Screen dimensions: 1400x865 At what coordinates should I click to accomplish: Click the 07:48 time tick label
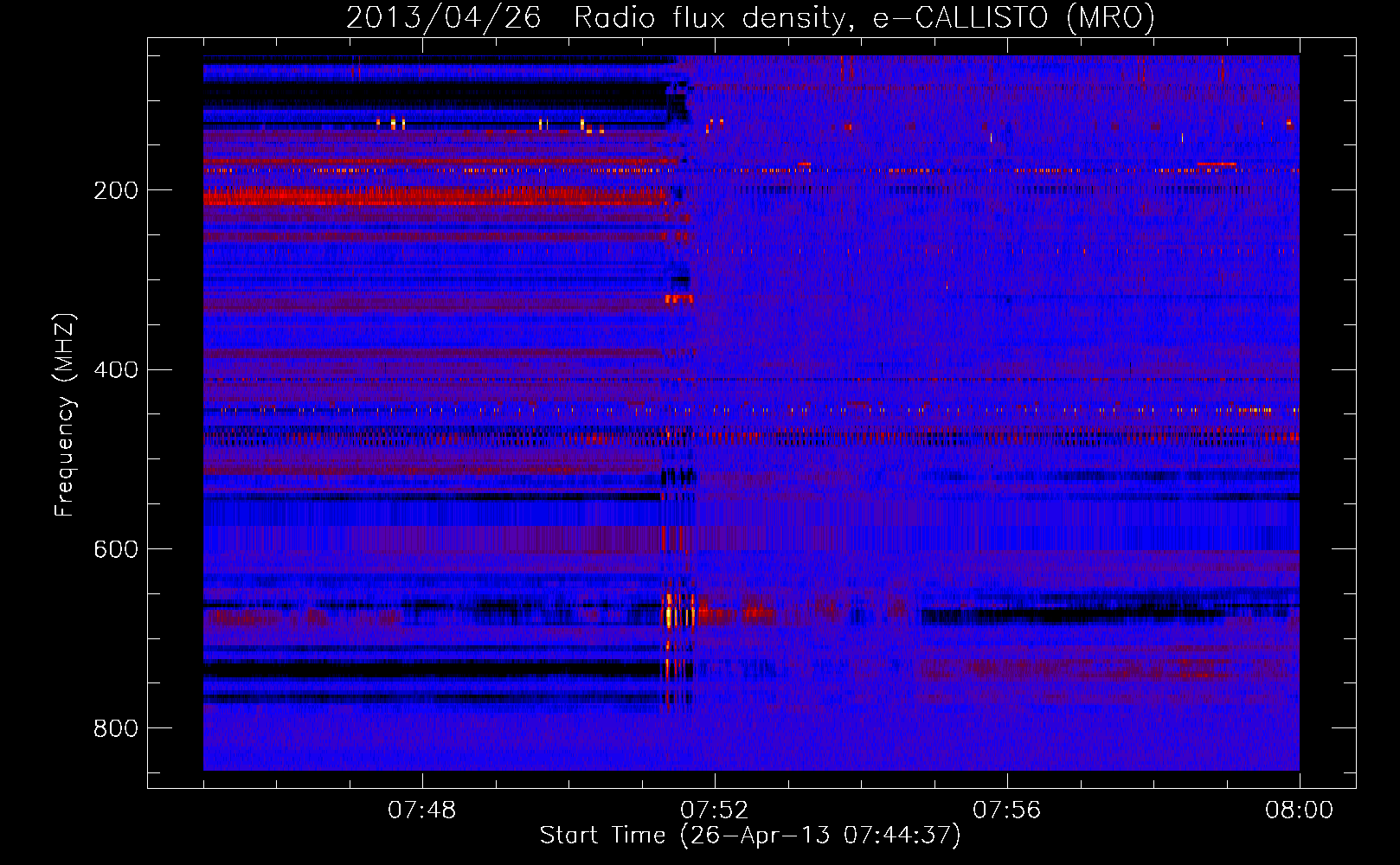pyautogui.click(x=421, y=811)
